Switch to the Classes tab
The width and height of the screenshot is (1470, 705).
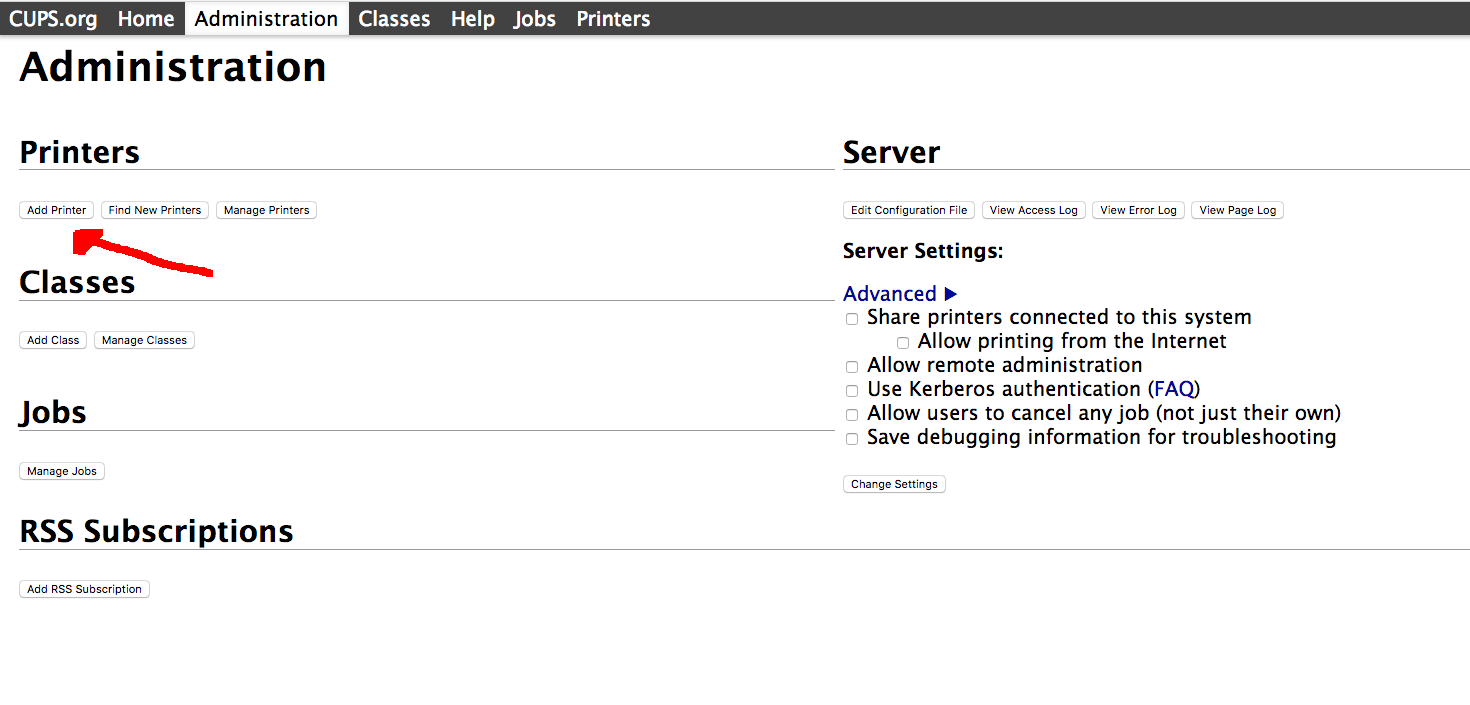coord(394,17)
